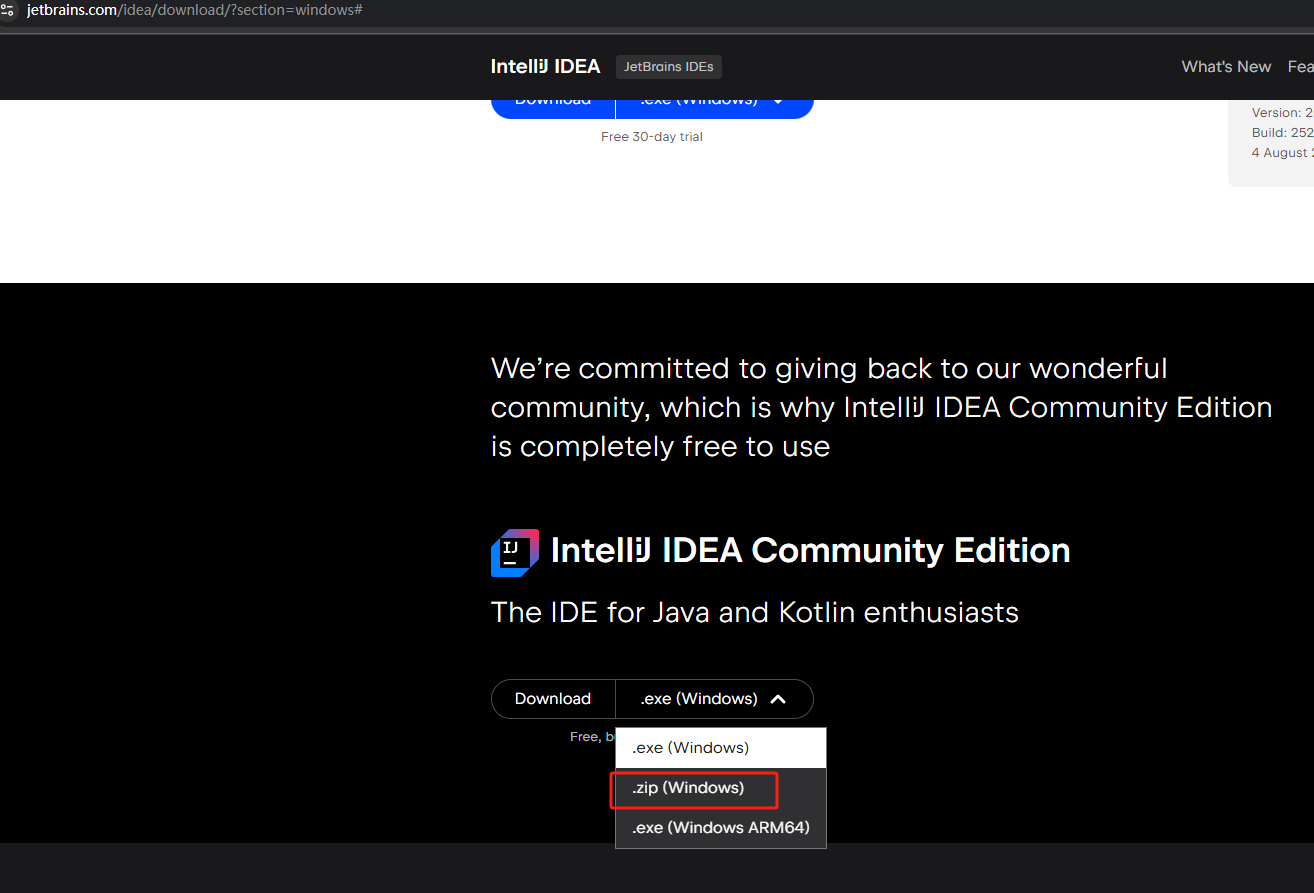The image size is (1314, 893).
Task: Go to What's New in the header
Action: pos(1226,67)
